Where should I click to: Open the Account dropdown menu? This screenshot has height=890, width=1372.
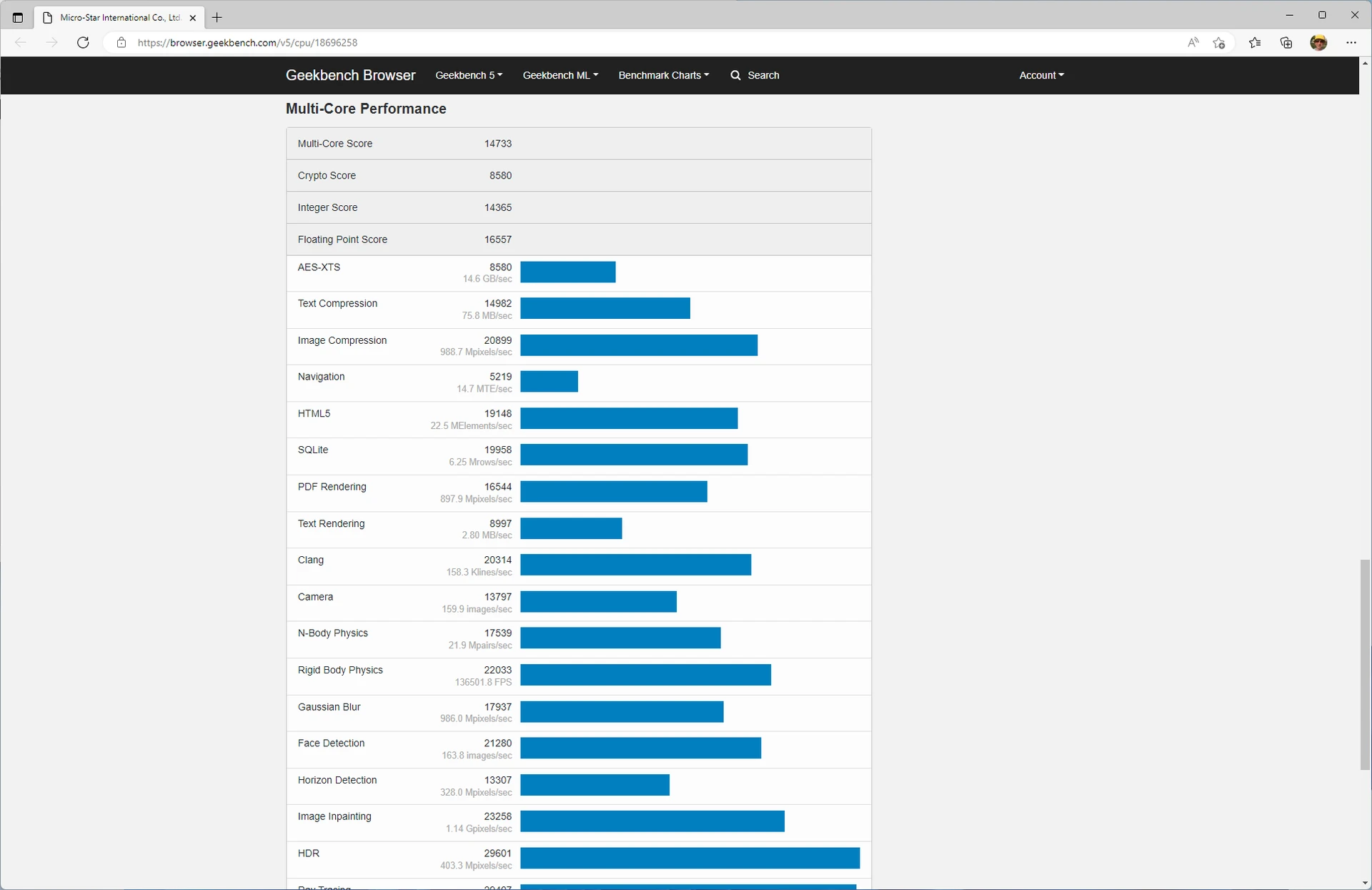(1041, 75)
